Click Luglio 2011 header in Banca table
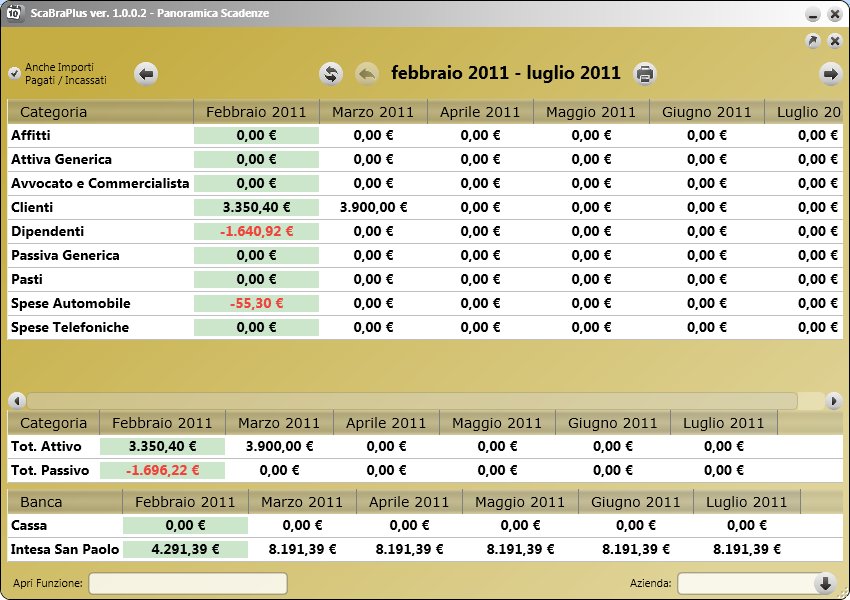850x600 pixels. (x=746, y=502)
